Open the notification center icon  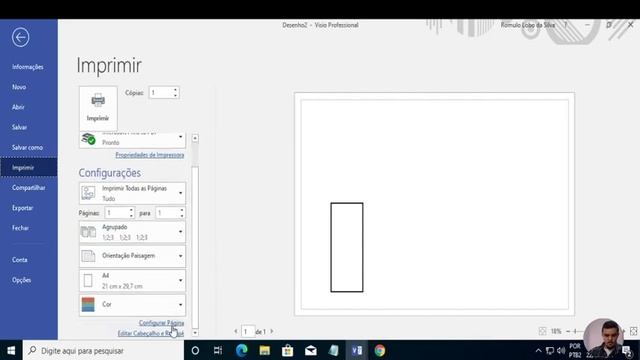click(x=628, y=351)
